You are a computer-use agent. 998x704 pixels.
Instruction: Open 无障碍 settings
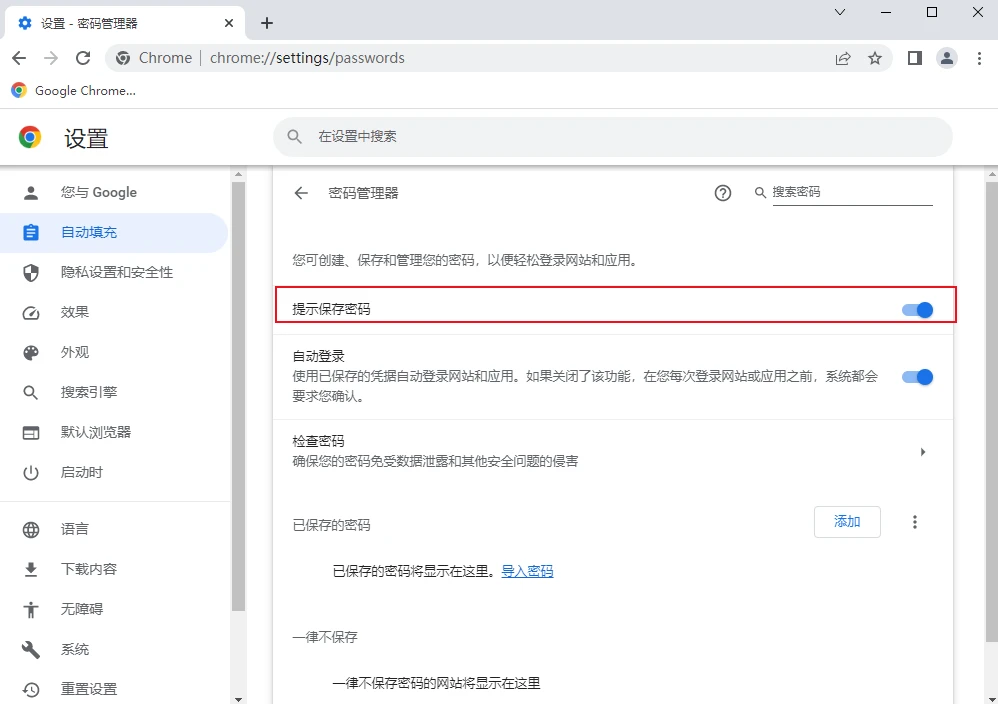click(x=114, y=609)
